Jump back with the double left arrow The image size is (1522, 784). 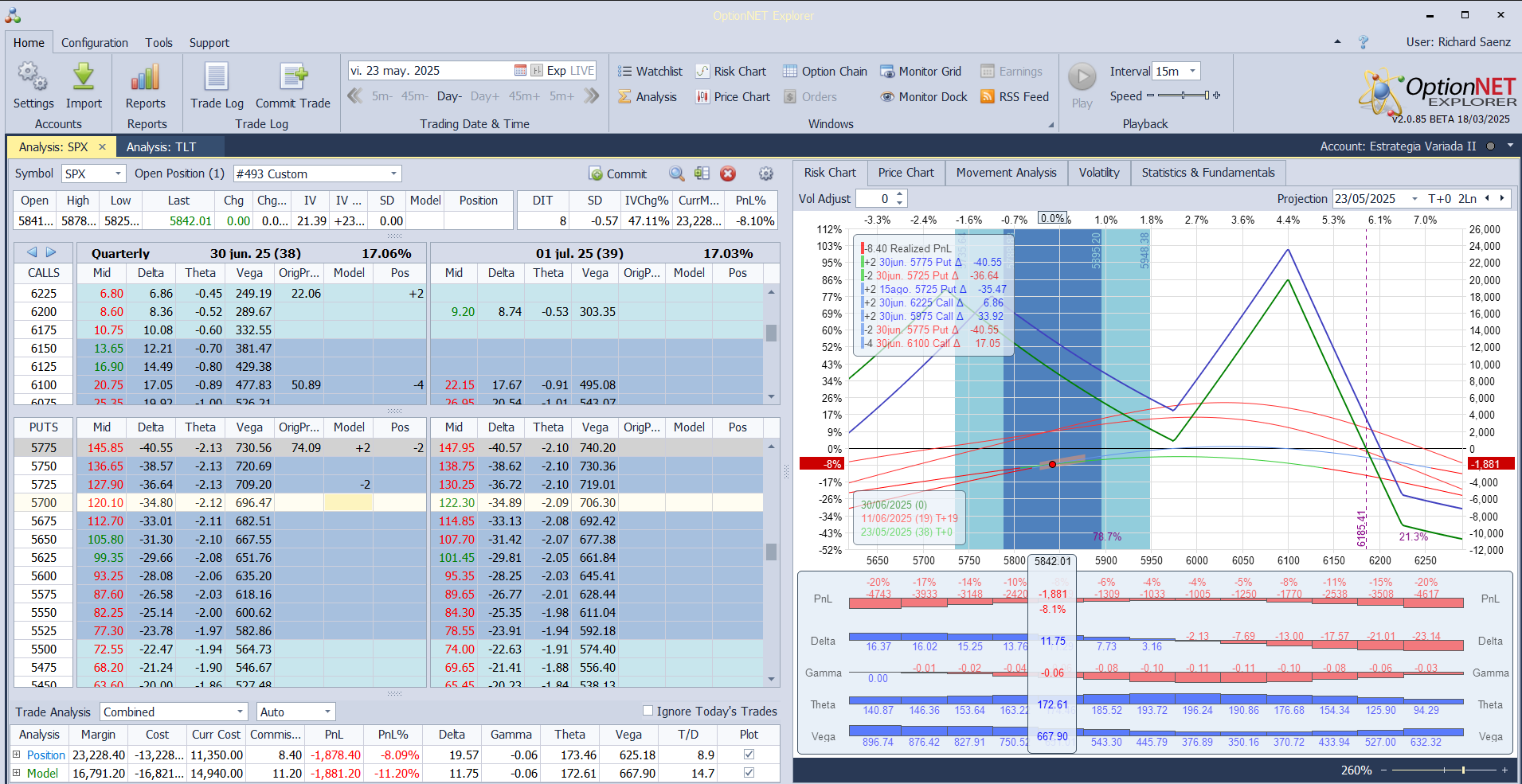355,96
